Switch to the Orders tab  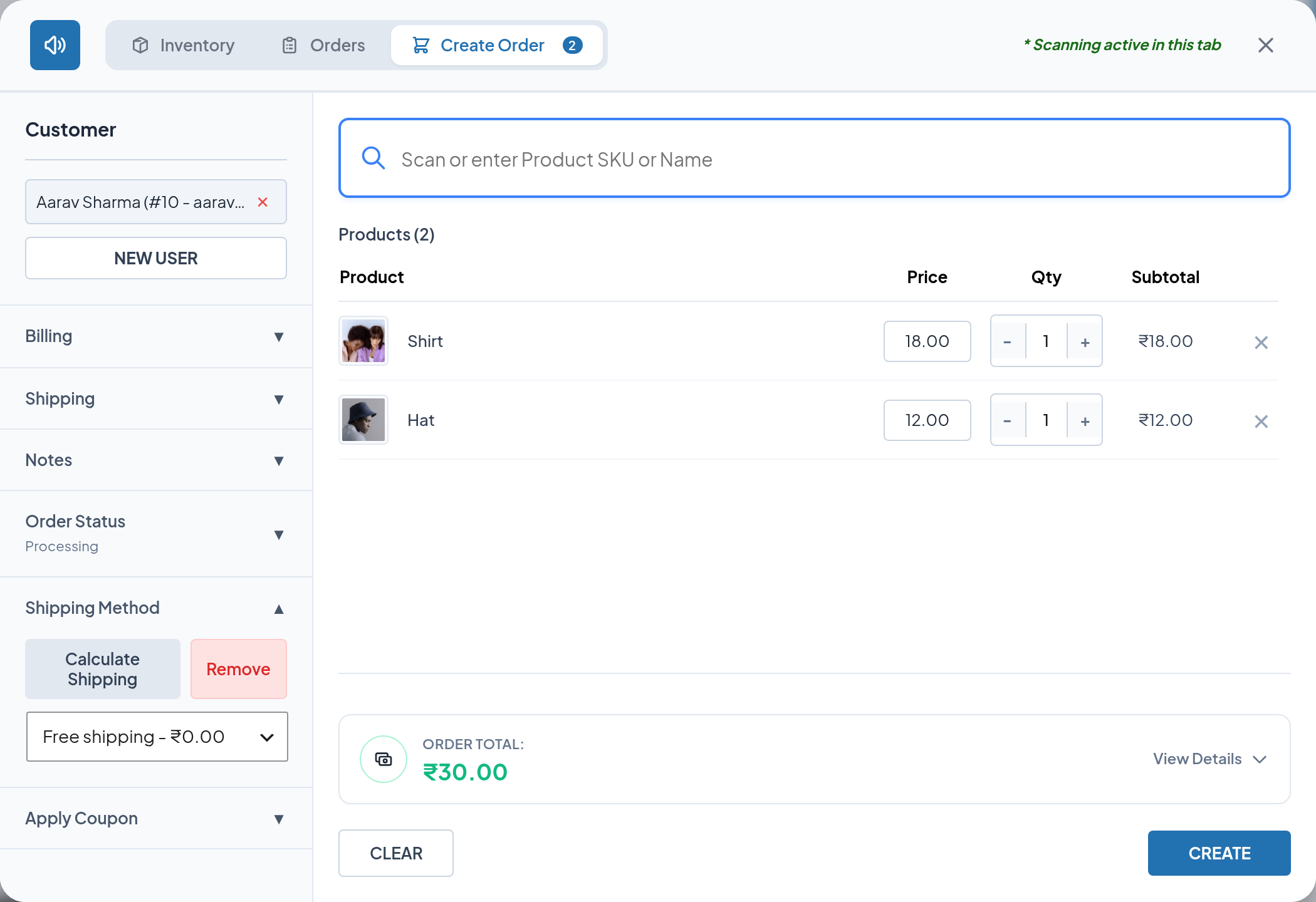[323, 45]
